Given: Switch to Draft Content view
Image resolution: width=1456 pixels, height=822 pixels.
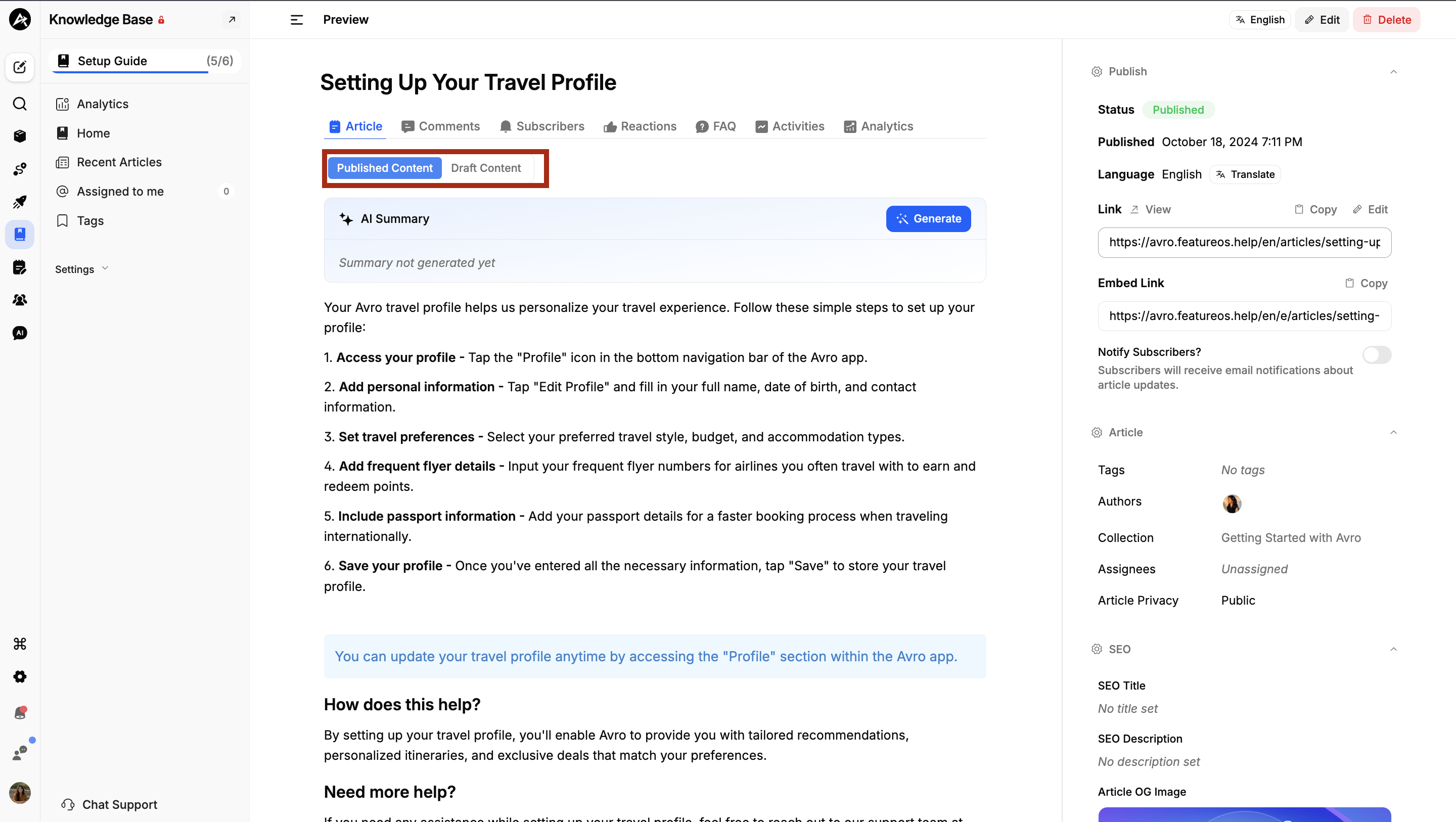Looking at the screenshot, I should [485, 168].
